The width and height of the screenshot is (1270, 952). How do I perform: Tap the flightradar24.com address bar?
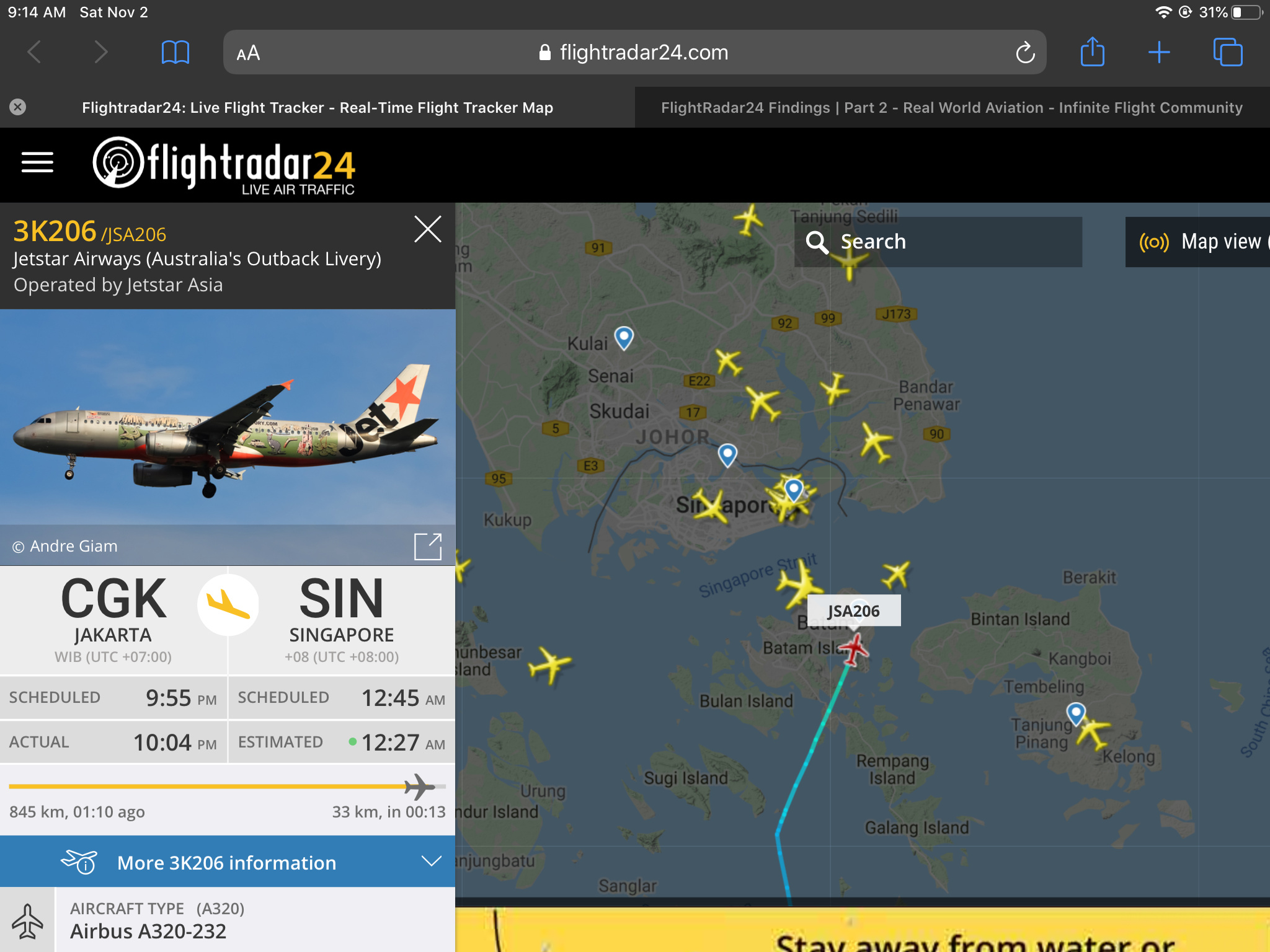click(634, 53)
